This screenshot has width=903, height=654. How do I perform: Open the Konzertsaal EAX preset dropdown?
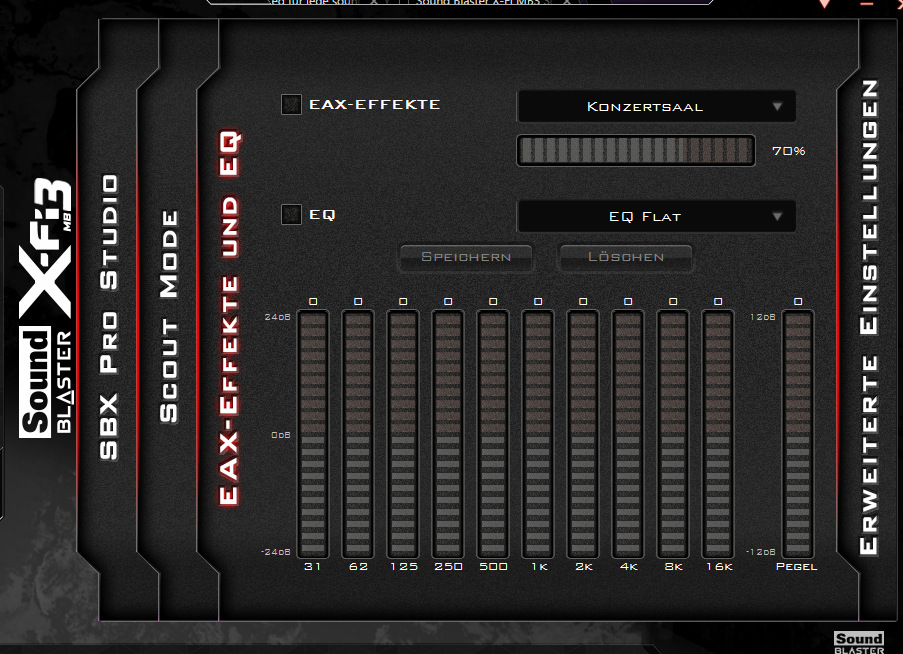(x=657, y=107)
